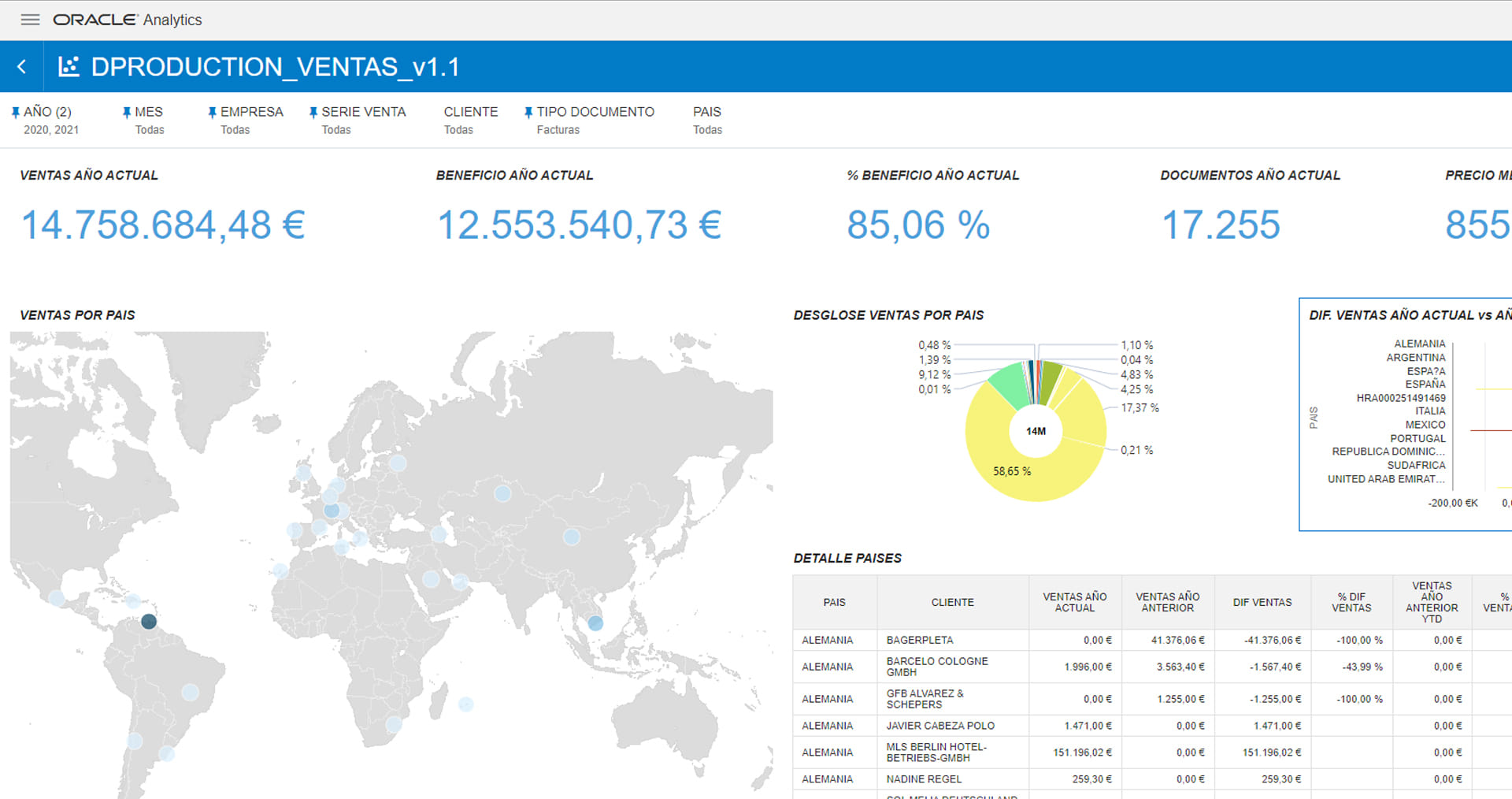The image size is (1512, 799).
Task: Click the workbook chart icon beside the title
Action: pos(69,66)
